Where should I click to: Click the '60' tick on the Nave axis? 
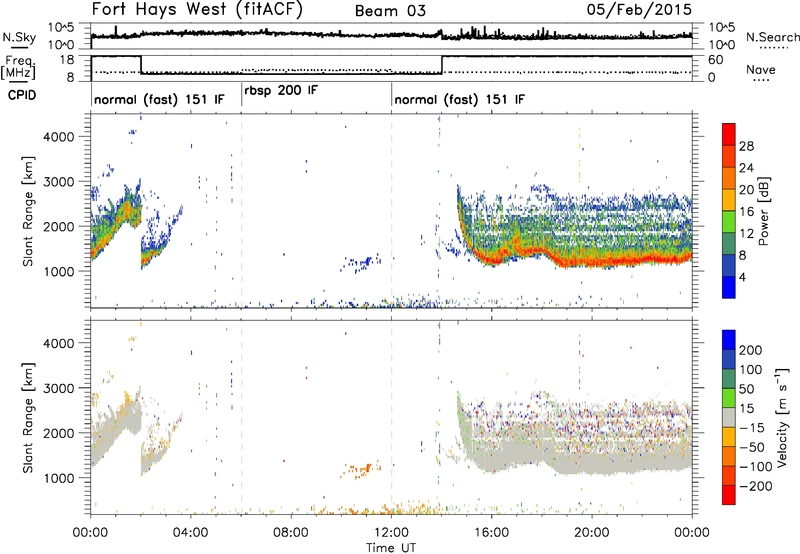(716, 60)
